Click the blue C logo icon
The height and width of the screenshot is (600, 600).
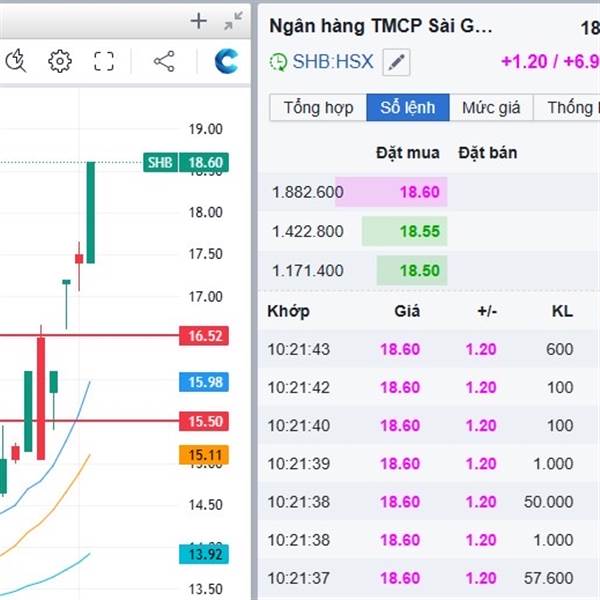click(227, 61)
